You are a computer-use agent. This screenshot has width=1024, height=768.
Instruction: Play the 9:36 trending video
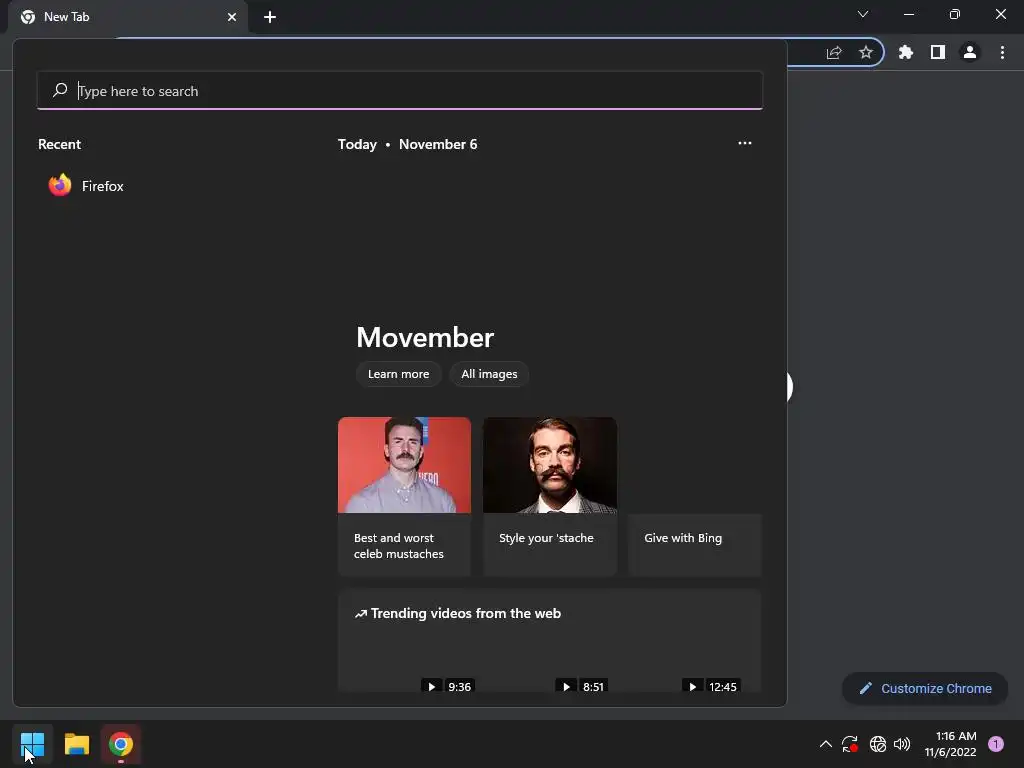point(447,686)
